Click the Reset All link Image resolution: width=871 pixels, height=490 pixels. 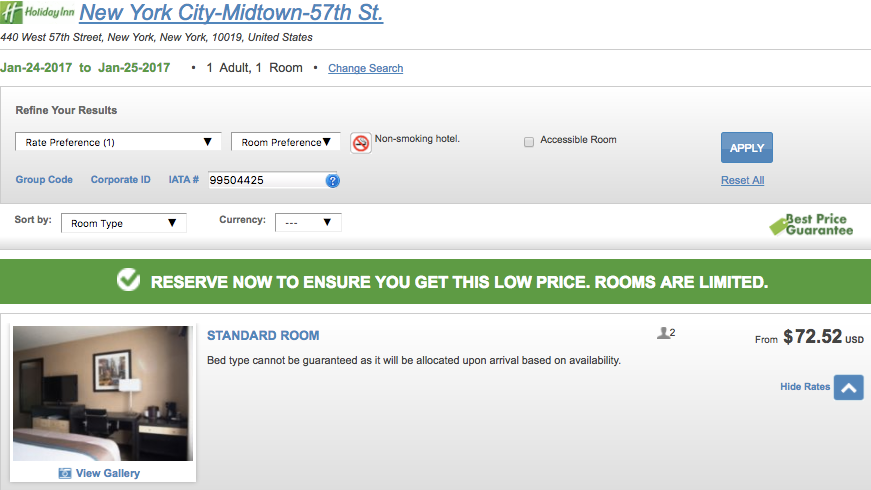coord(743,181)
